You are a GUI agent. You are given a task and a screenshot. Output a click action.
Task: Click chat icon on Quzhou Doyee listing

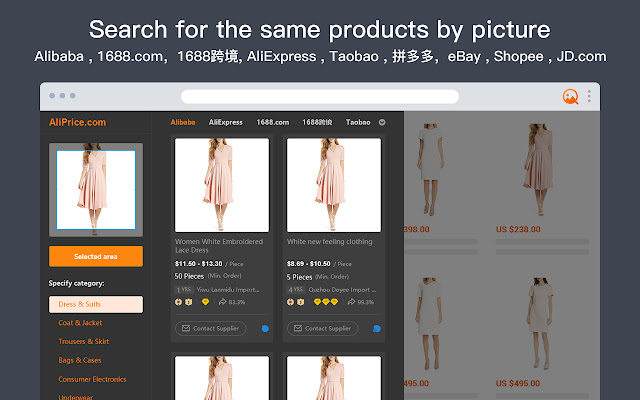coord(377,329)
